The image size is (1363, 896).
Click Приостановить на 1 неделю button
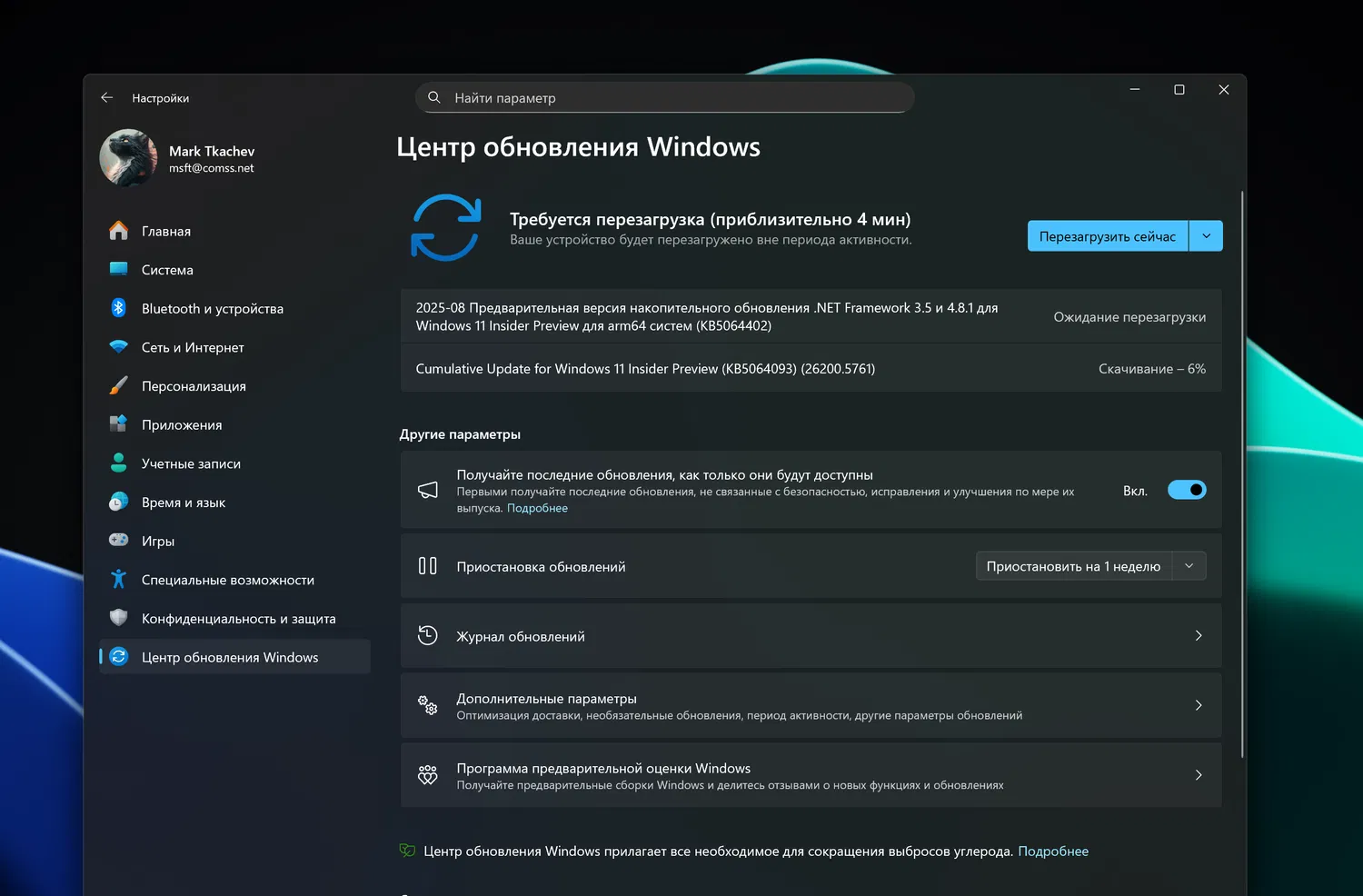click(x=1074, y=566)
